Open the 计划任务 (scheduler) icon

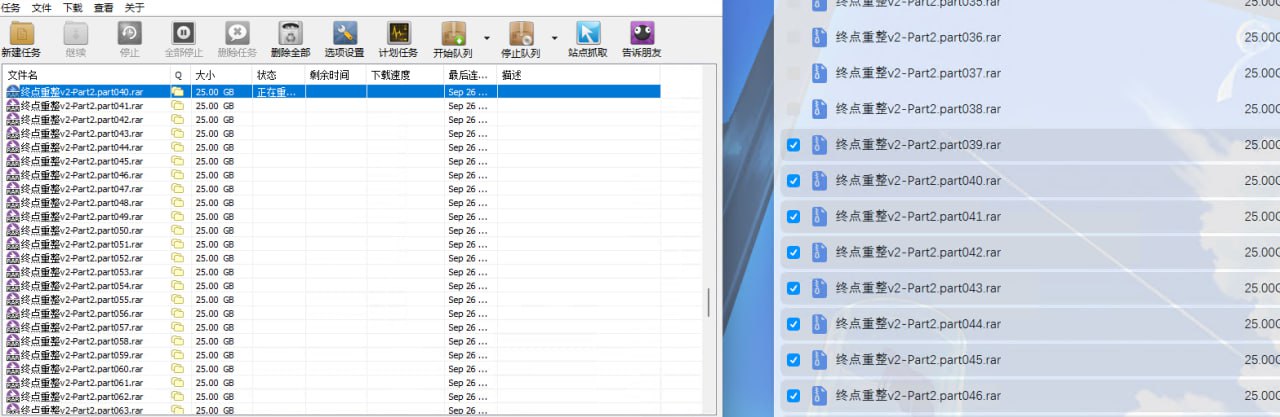(399, 34)
